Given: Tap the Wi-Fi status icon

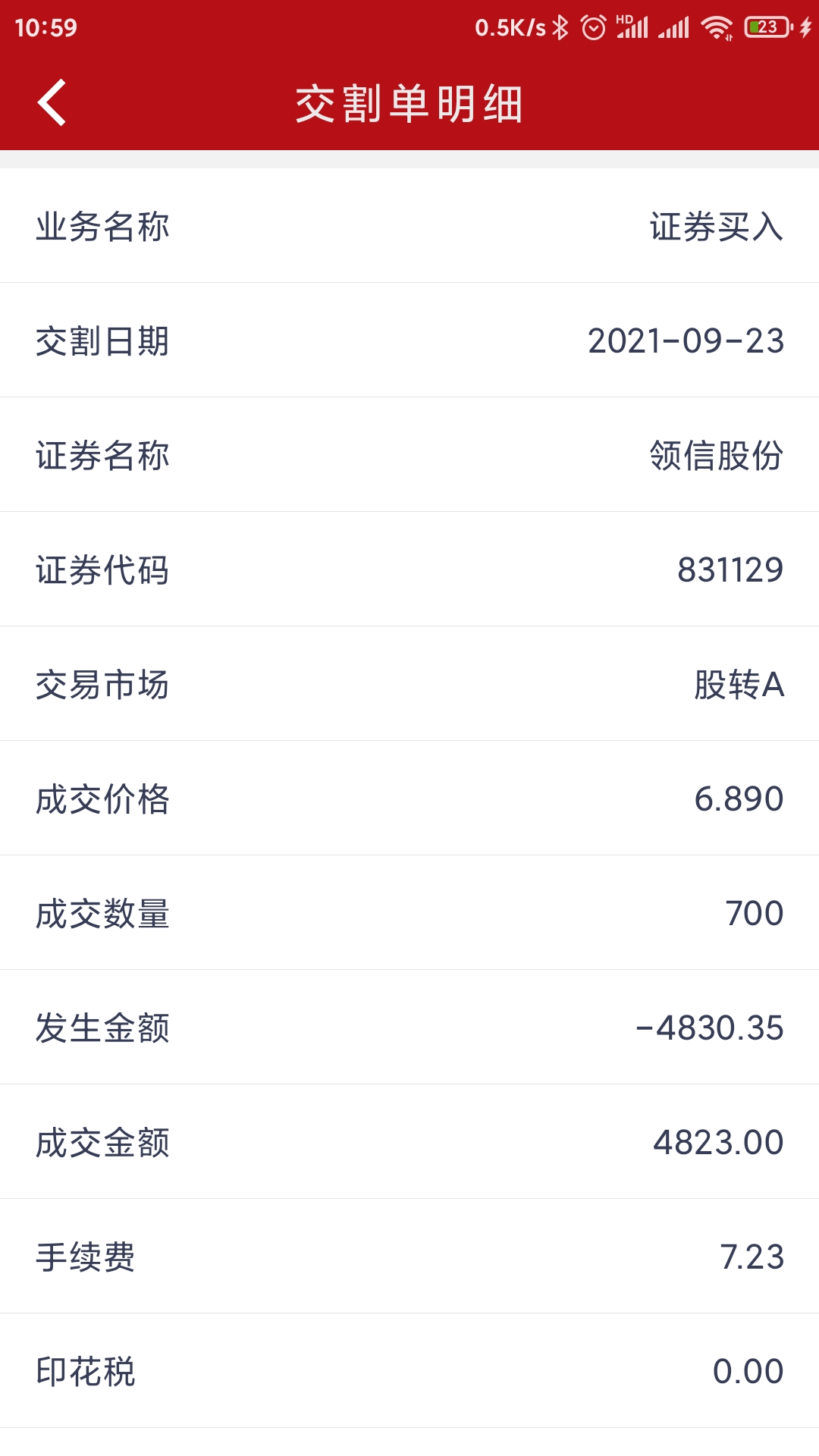Looking at the screenshot, I should (x=716, y=28).
